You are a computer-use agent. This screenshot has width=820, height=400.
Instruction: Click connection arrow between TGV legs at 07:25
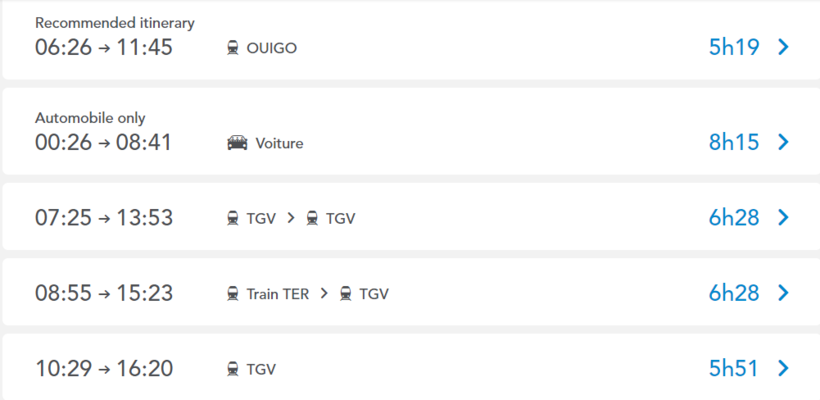(290, 218)
